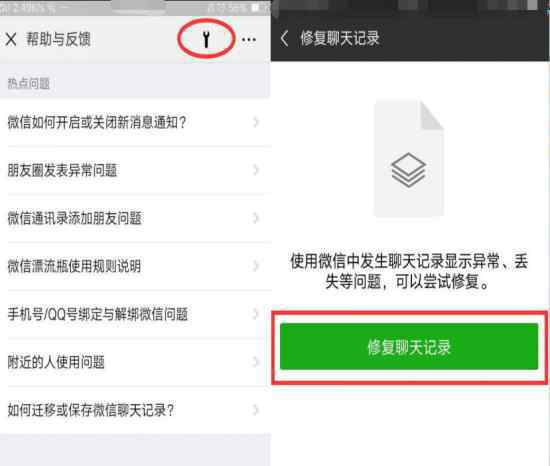
Task: Expand chevron beside 新消息通知 question
Action: [x=256, y=122]
